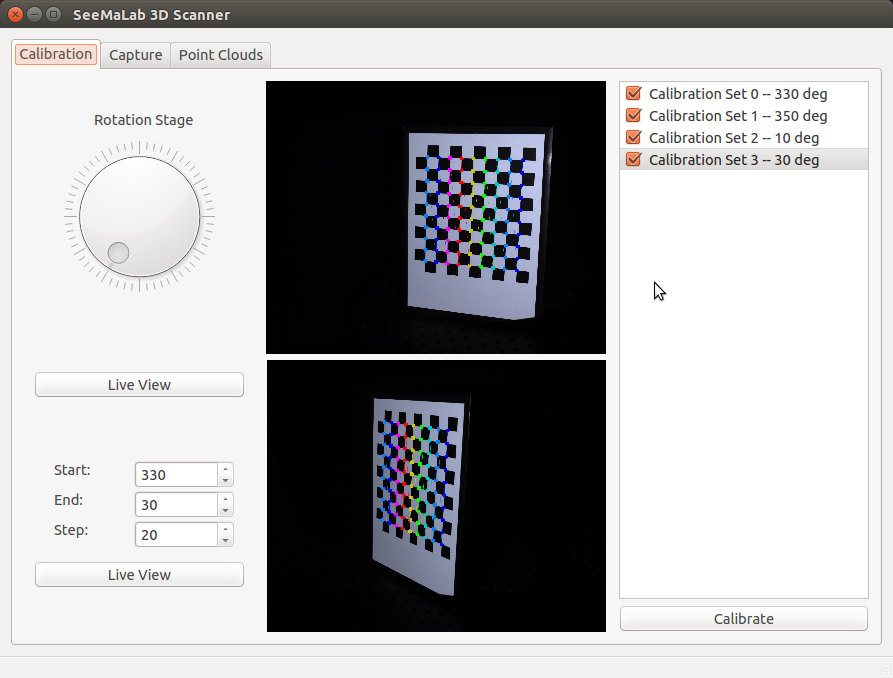This screenshot has height=678, width=893.
Task: Click the Rotation Stage dial handle
Action: (x=118, y=252)
